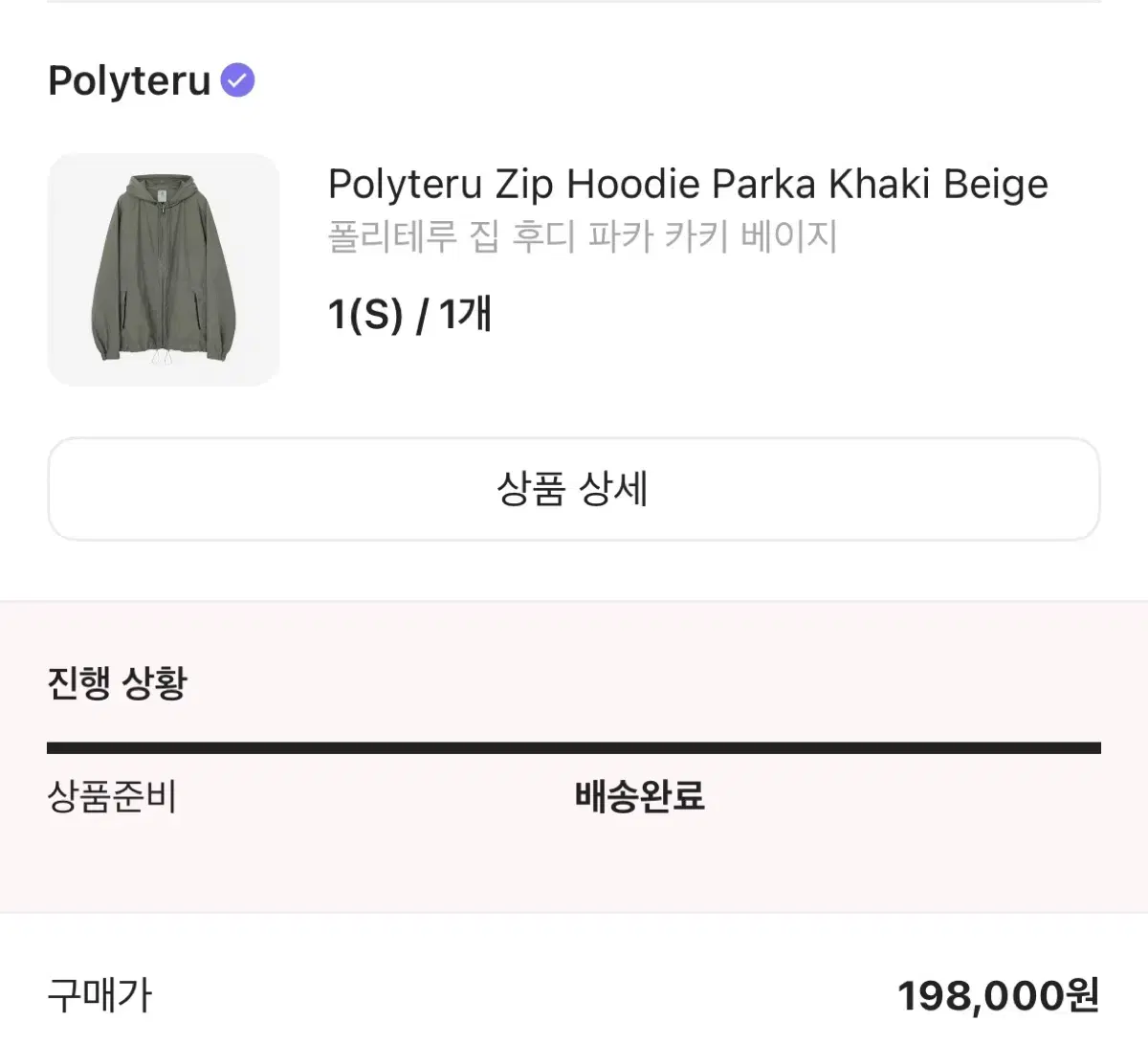Tap the checkmark inside the verified badge
The width and height of the screenshot is (1148, 1044).
237,80
